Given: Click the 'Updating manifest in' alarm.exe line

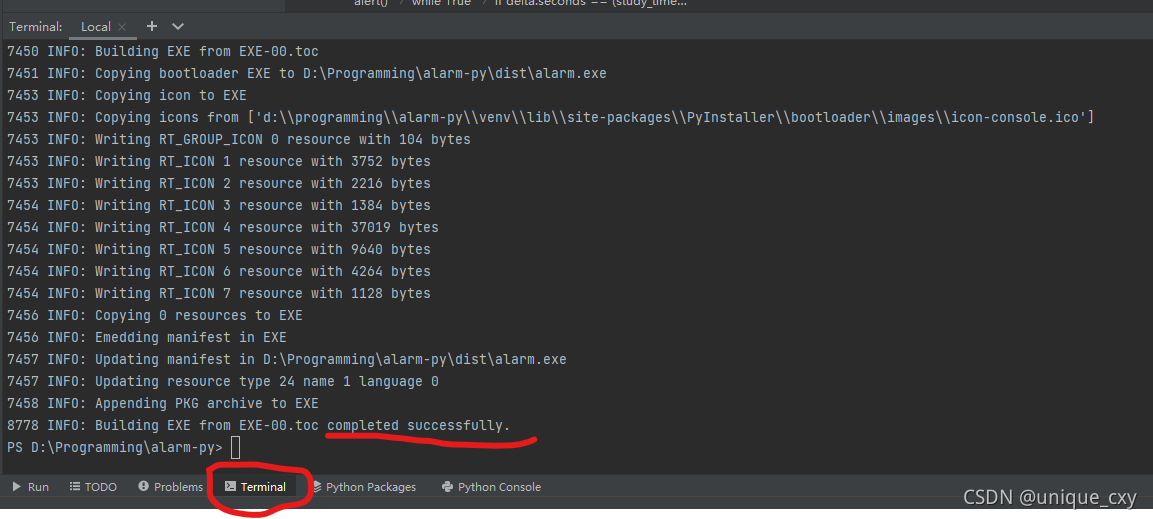Looking at the screenshot, I should pyautogui.click(x=287, y=360).
